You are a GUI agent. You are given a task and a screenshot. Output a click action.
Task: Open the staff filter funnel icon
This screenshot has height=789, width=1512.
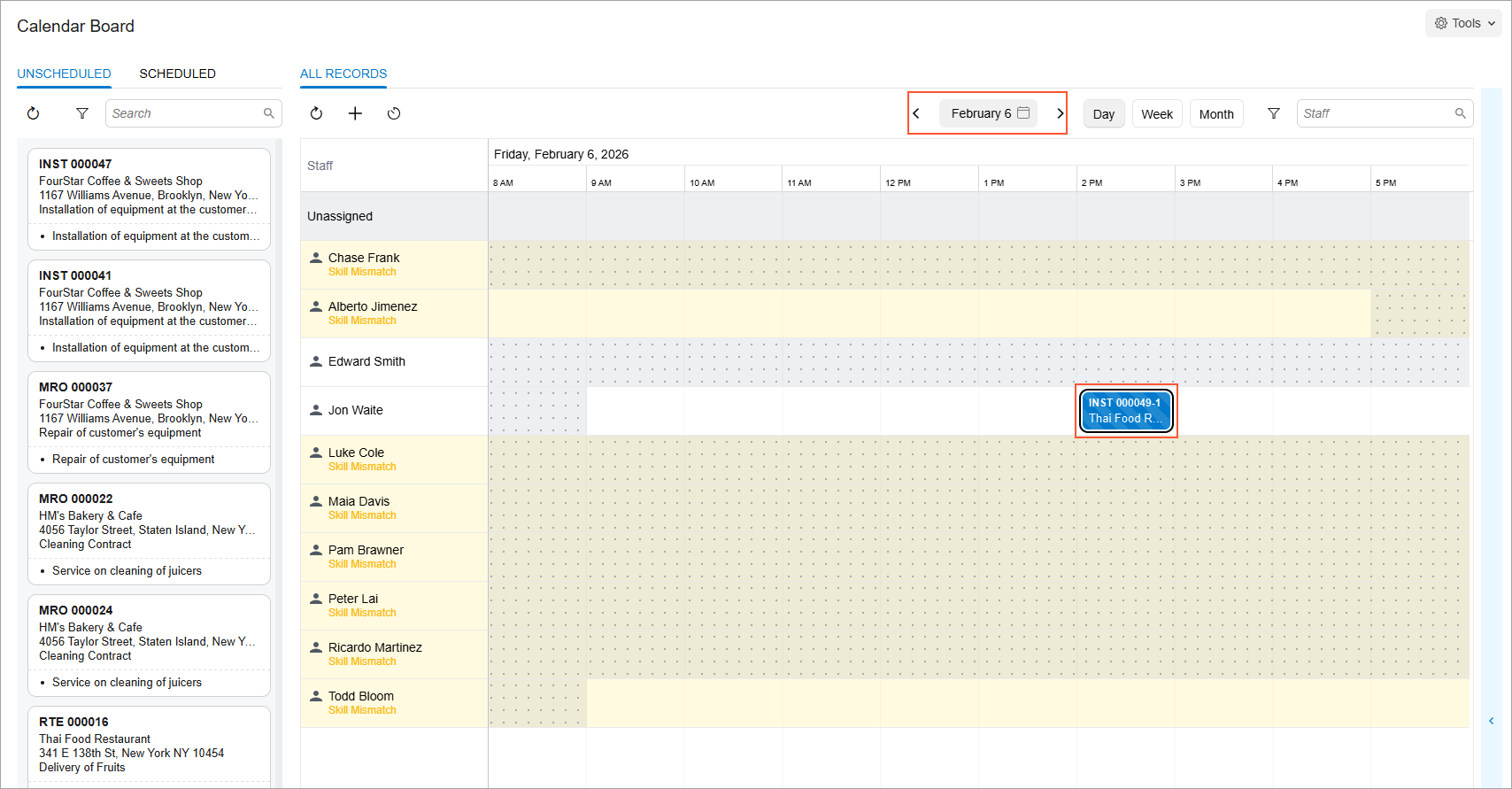tap(1274, 113)
